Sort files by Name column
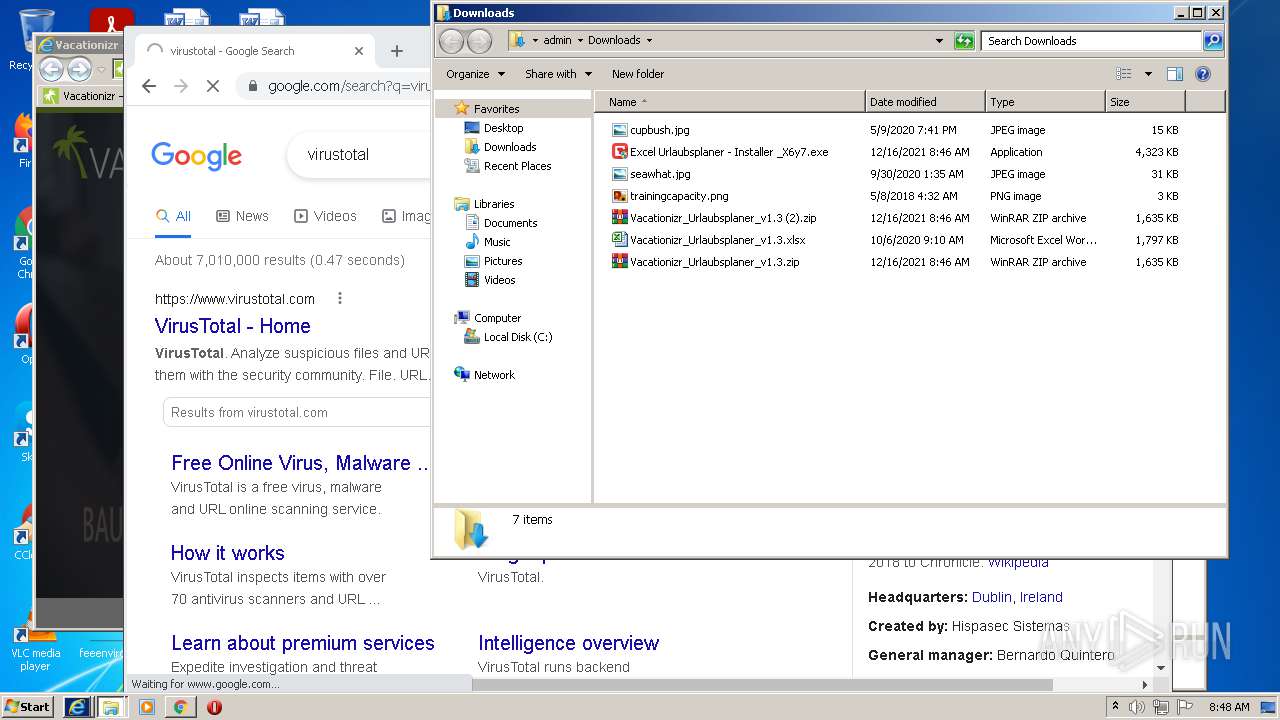The image size is (1280, 720). [730, 102]
